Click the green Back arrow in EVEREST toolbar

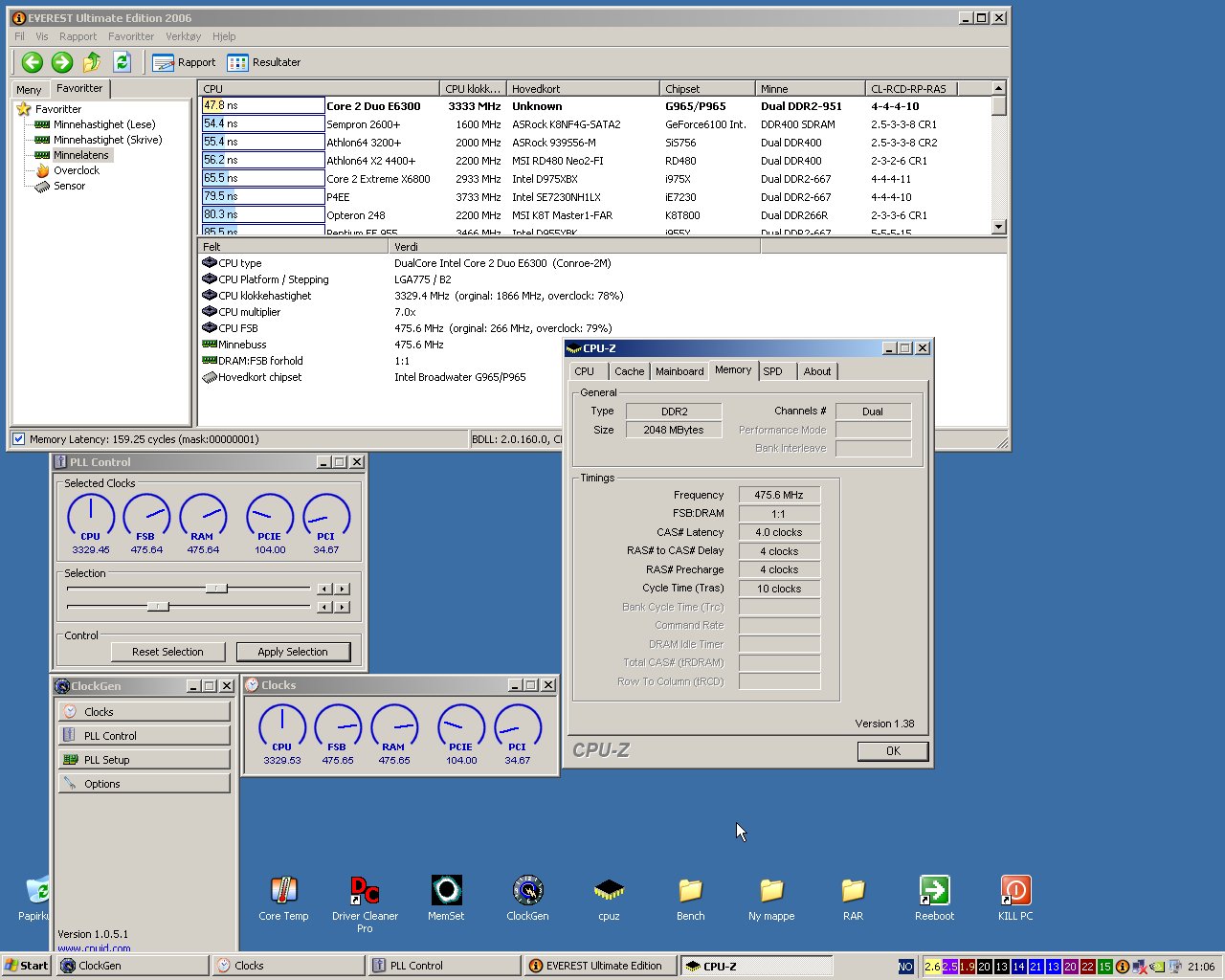pos(32,62)
